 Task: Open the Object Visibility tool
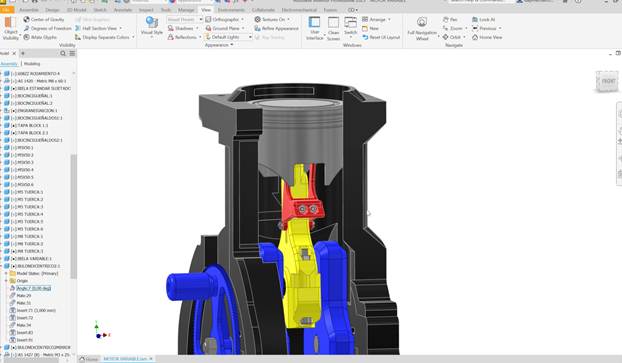(10, 28)
